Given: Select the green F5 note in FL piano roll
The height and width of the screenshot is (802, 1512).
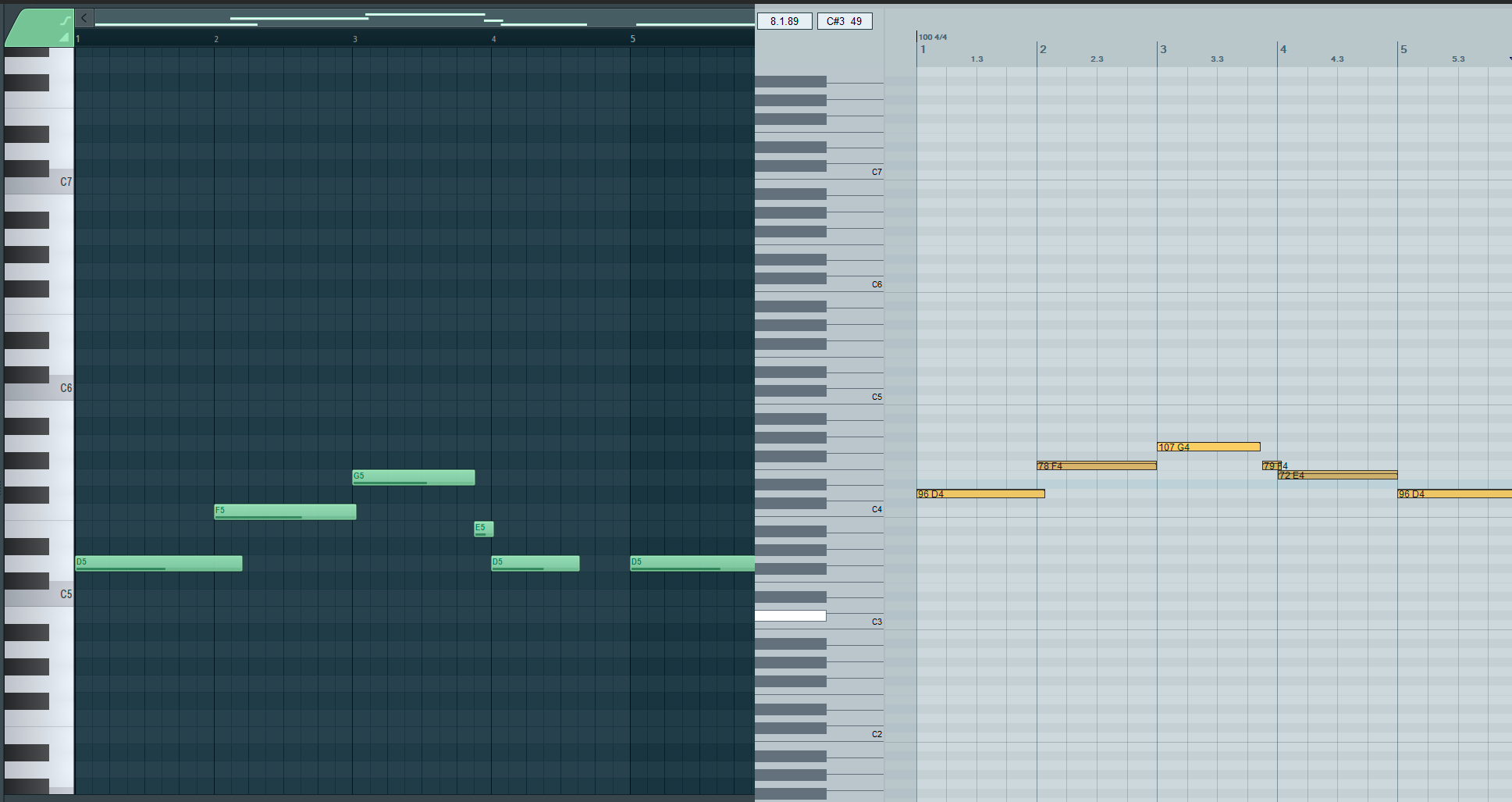Looking at the screenshot, I should point(285,511).
